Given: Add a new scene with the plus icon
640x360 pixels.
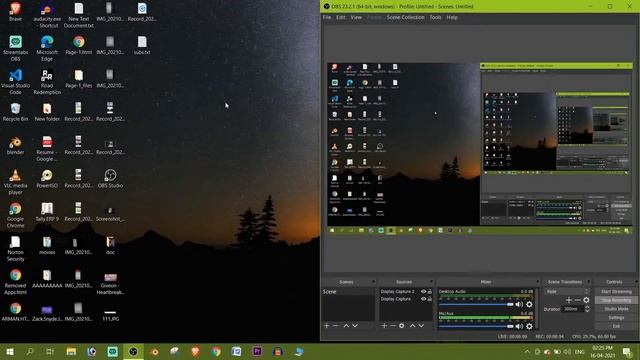Looking at the screenshot, I should click(x=327, y=326).
